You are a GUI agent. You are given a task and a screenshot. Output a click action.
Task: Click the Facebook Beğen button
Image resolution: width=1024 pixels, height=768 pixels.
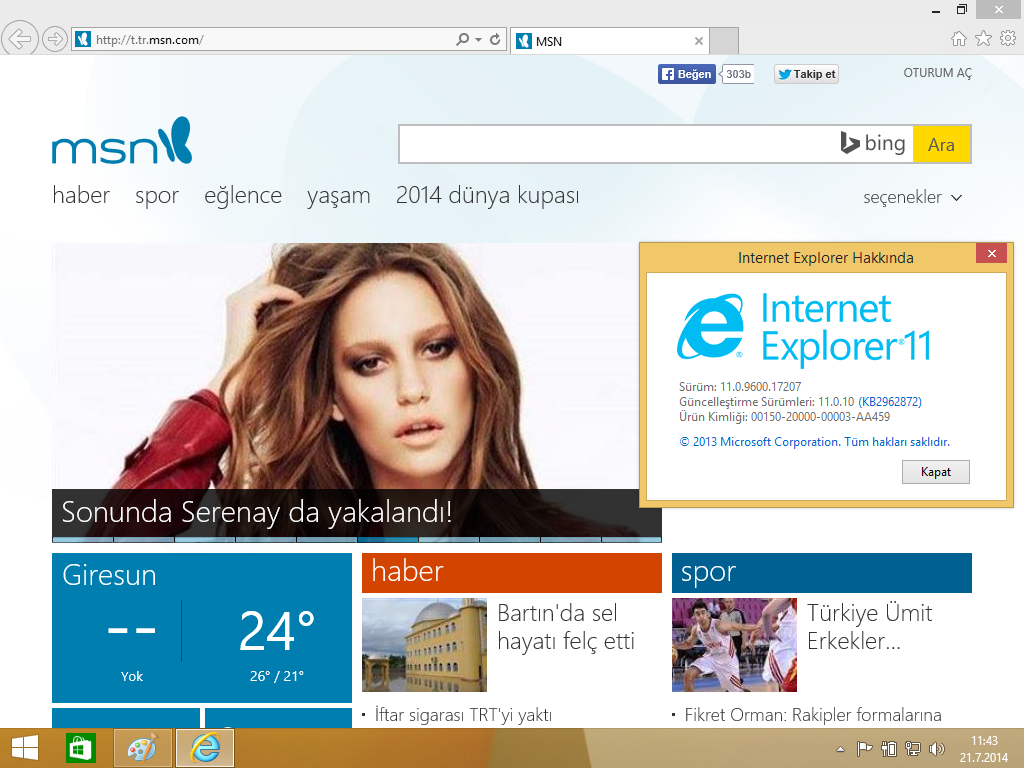(x=686, y=74)
